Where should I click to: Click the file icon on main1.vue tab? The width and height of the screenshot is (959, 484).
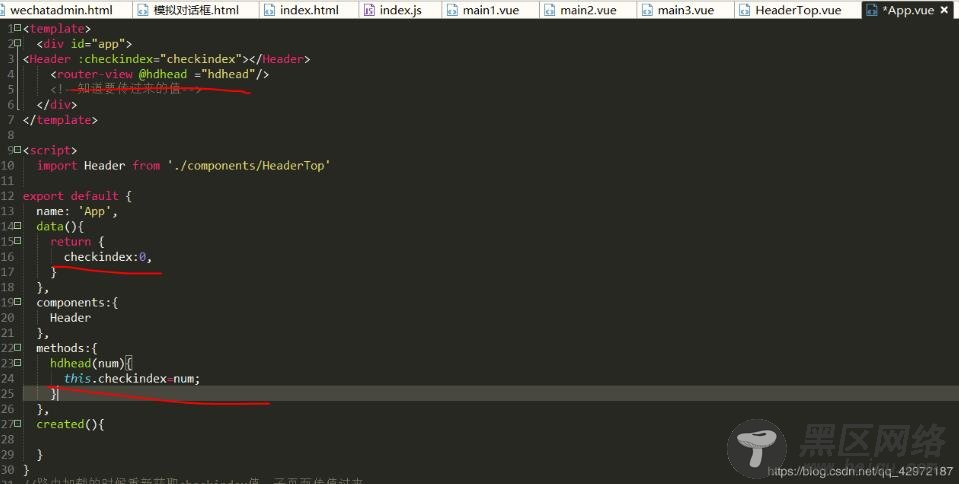pyautogui.click(x=452, y=10)
